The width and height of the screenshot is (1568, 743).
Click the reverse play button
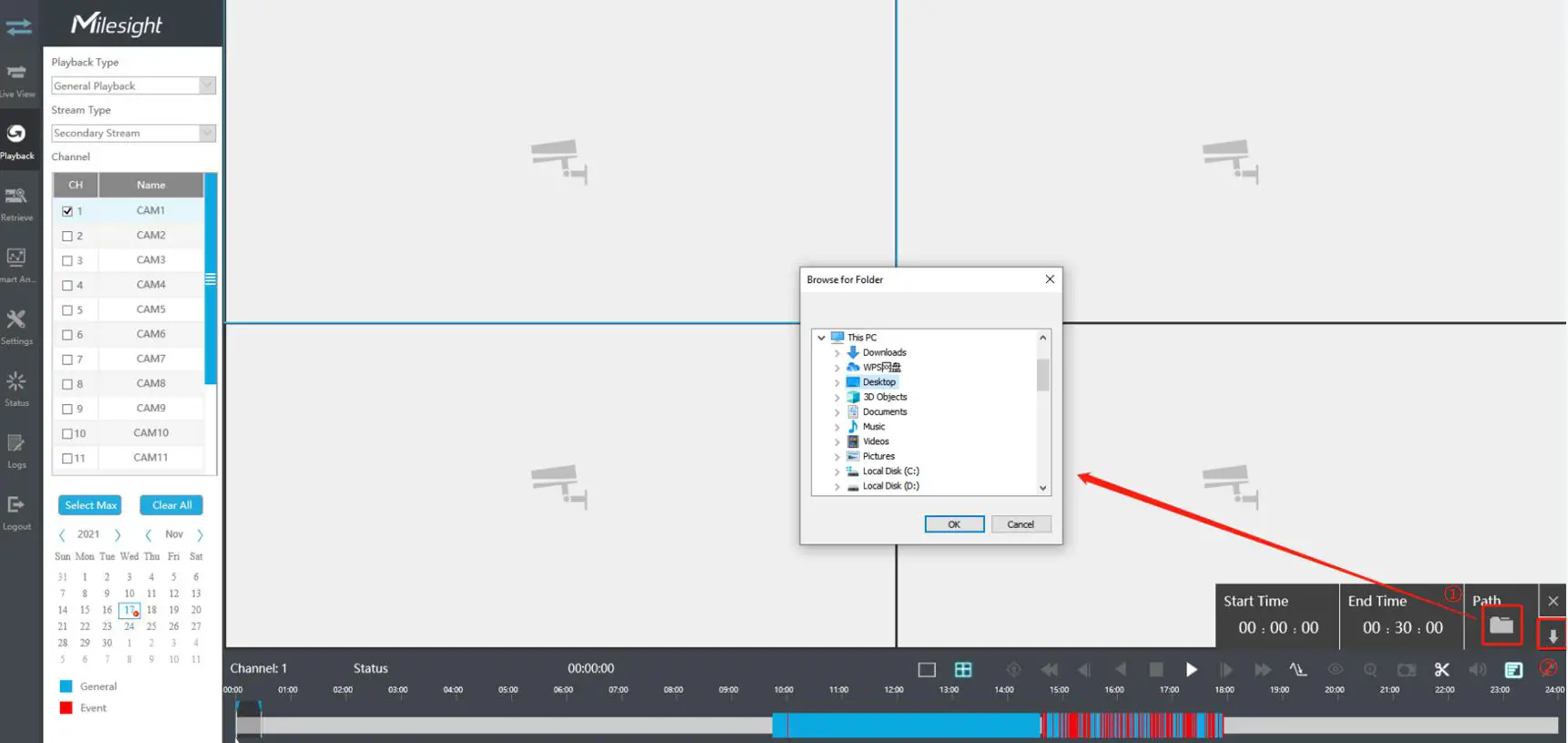[x=1121, y=670]
